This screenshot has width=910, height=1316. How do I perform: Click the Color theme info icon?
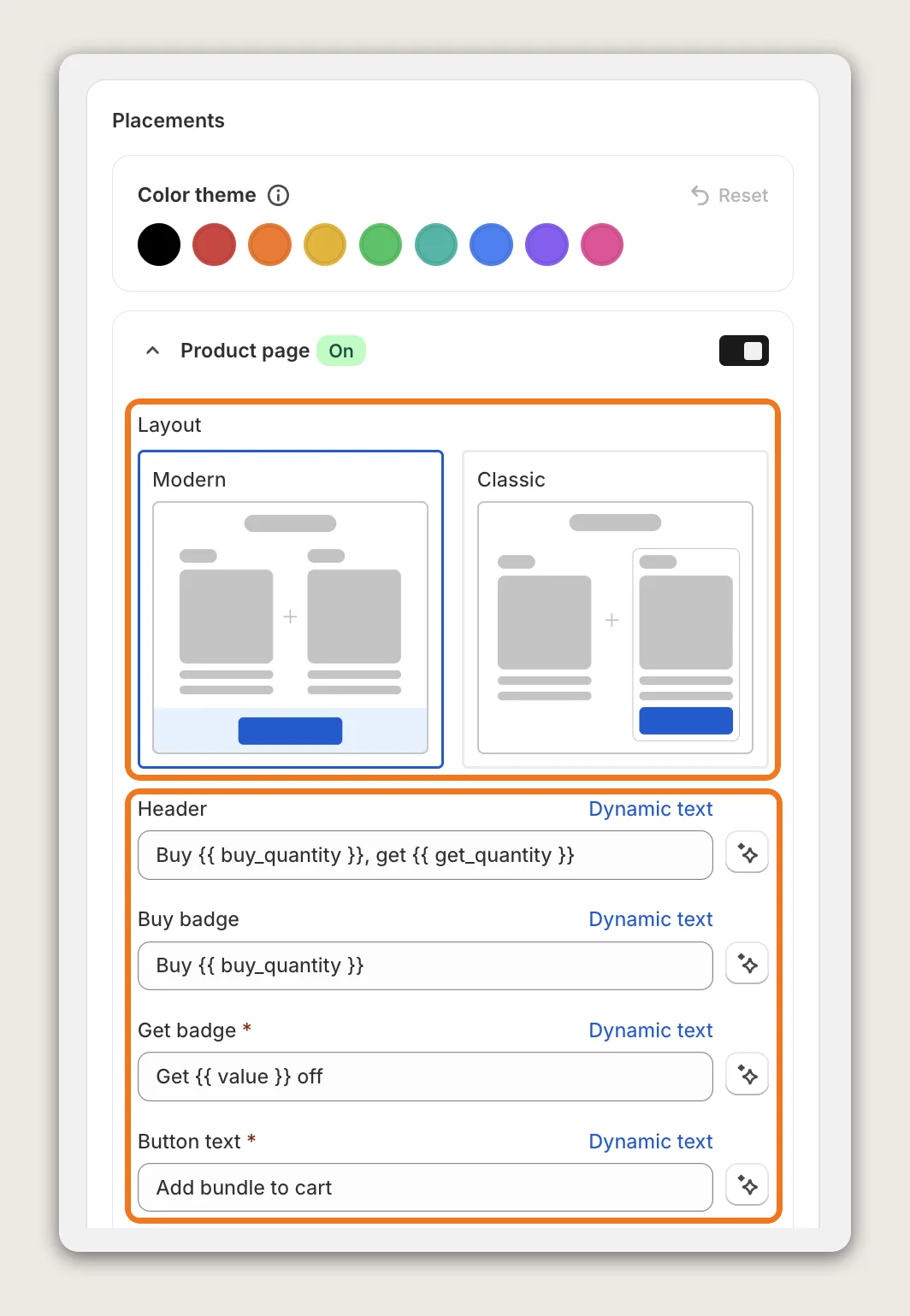(x=279, y=195)
